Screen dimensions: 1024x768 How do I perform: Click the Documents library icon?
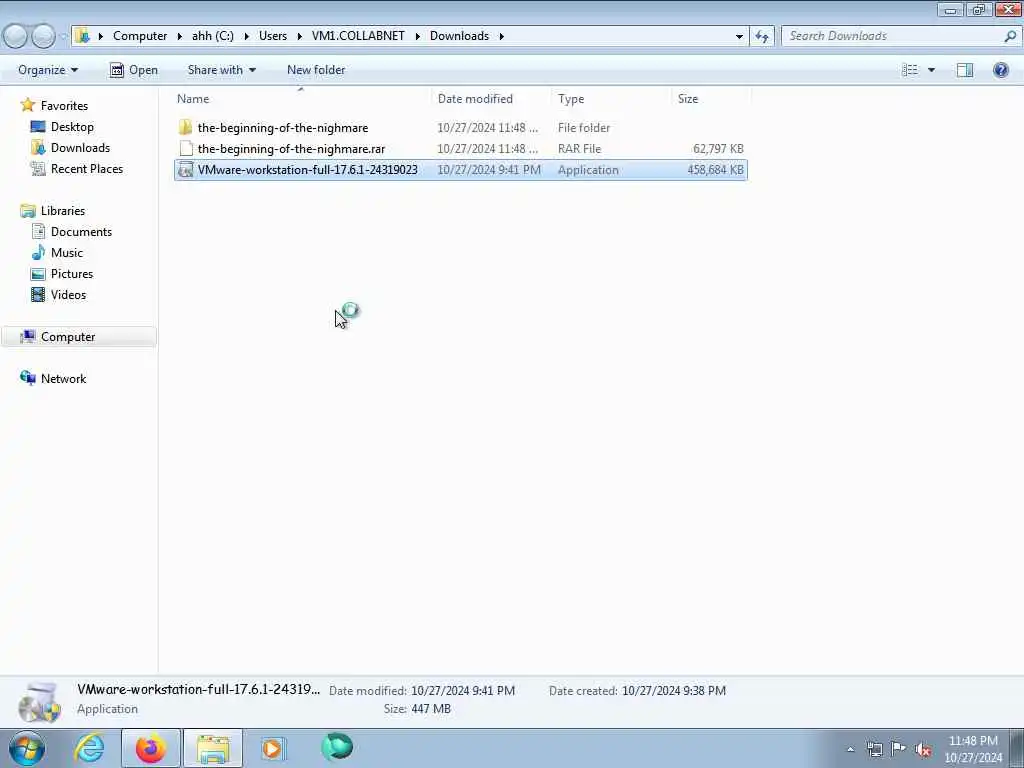click(38, 231)
